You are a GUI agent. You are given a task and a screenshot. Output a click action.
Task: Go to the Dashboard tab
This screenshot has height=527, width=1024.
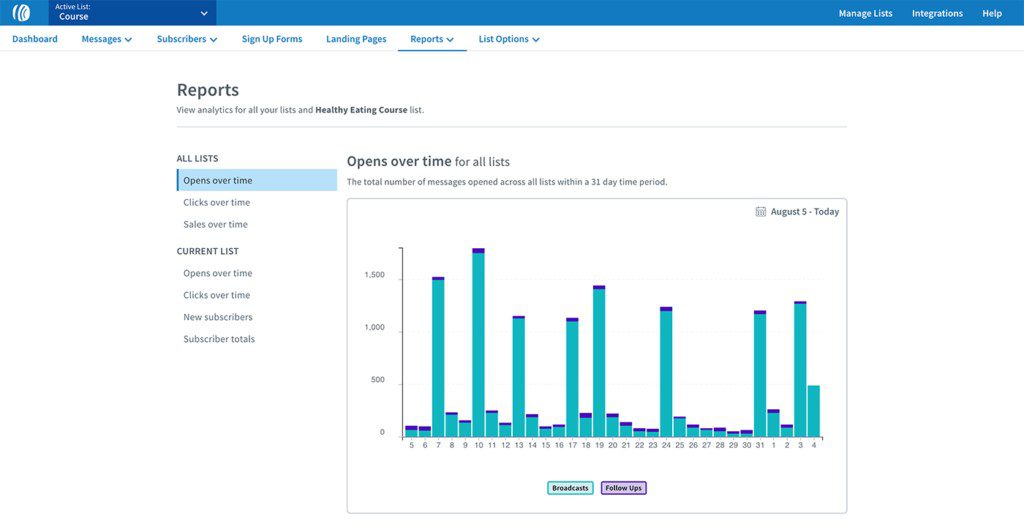[x=35, y=40]
